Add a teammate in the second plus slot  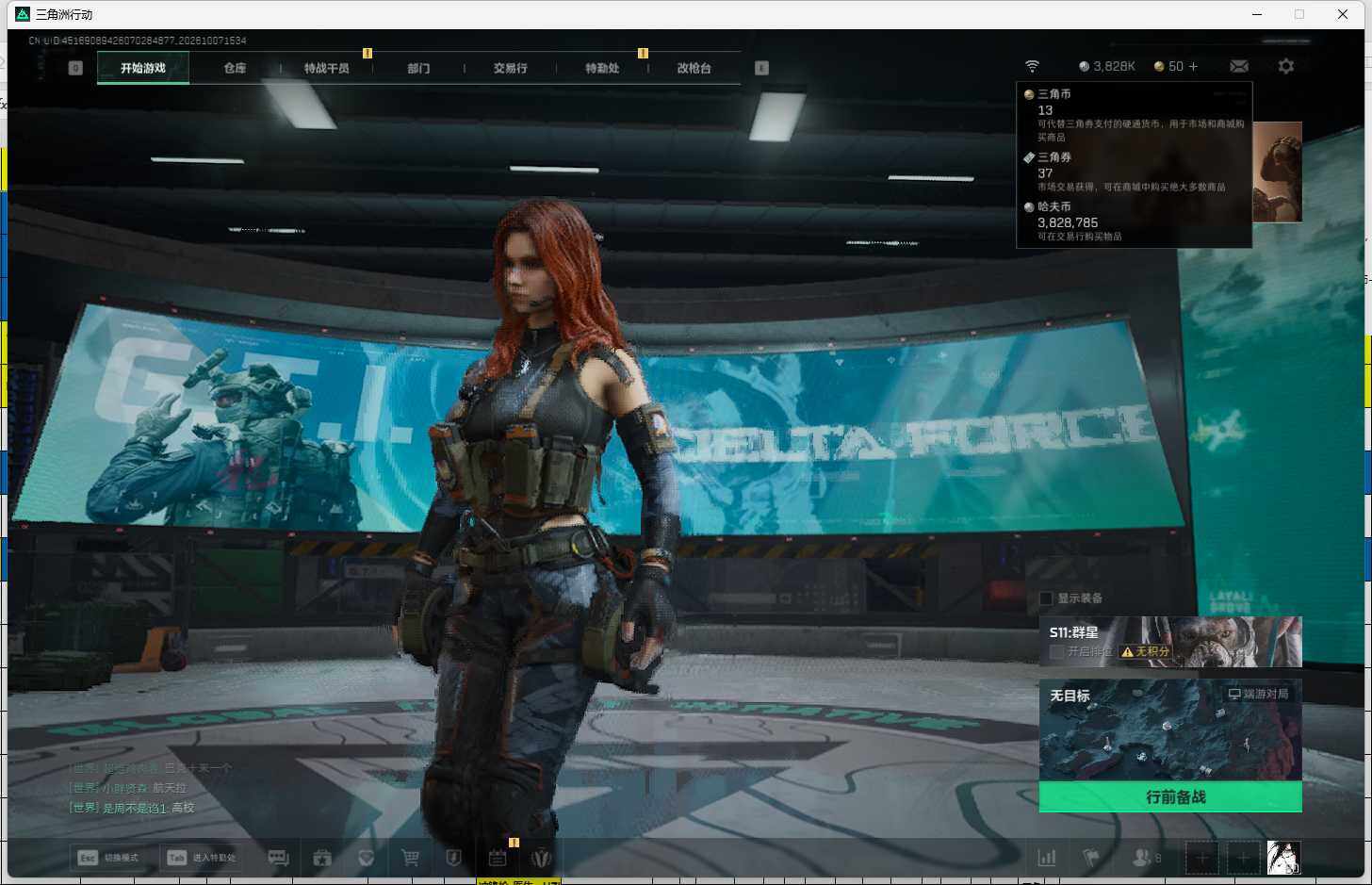tap(1243, 858)
